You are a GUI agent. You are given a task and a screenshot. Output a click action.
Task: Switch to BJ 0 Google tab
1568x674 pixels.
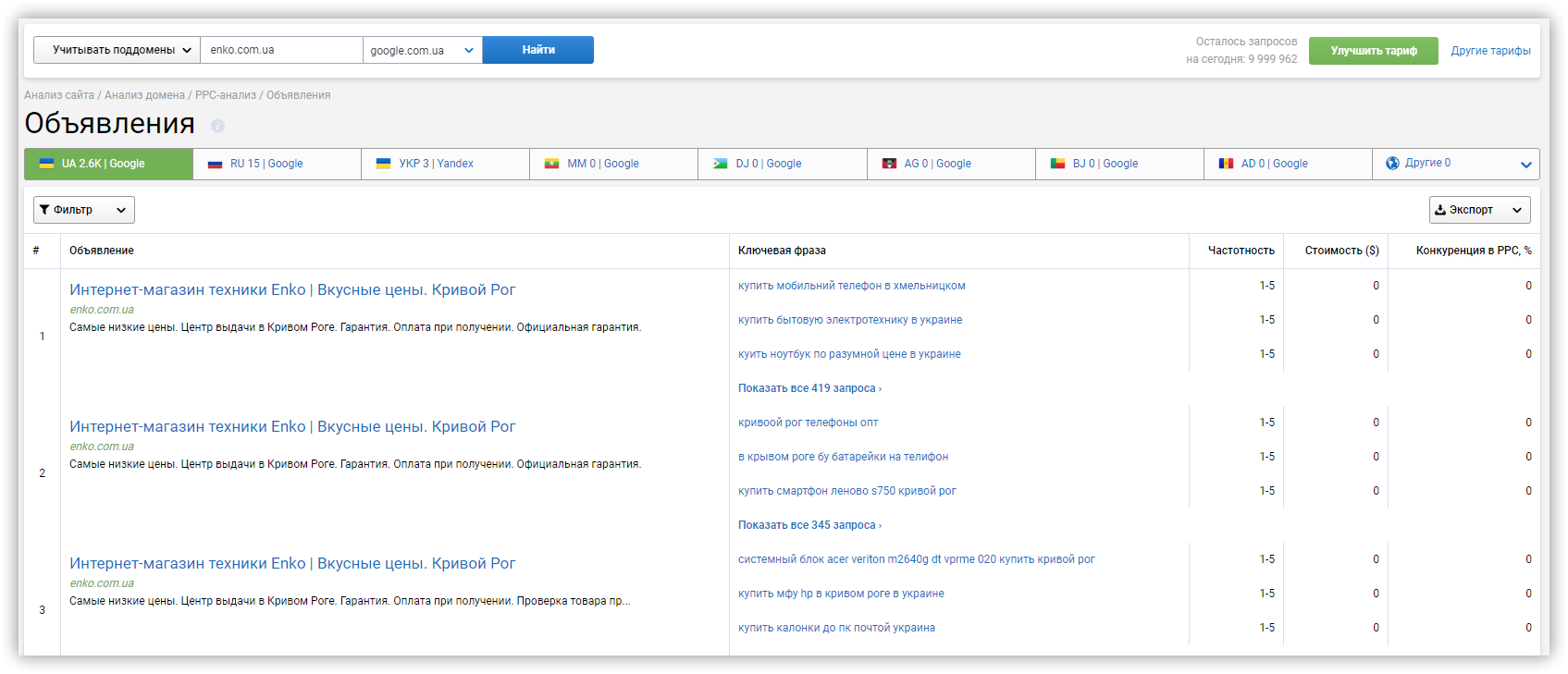[x=1119, y=164]
